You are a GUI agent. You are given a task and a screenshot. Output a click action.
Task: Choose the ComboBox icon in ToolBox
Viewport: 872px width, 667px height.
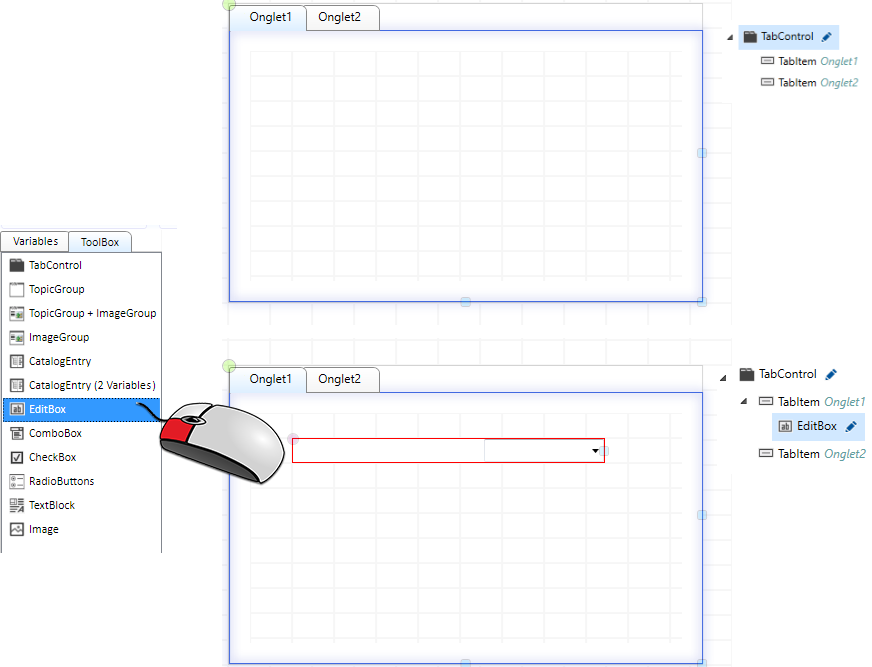17,433
